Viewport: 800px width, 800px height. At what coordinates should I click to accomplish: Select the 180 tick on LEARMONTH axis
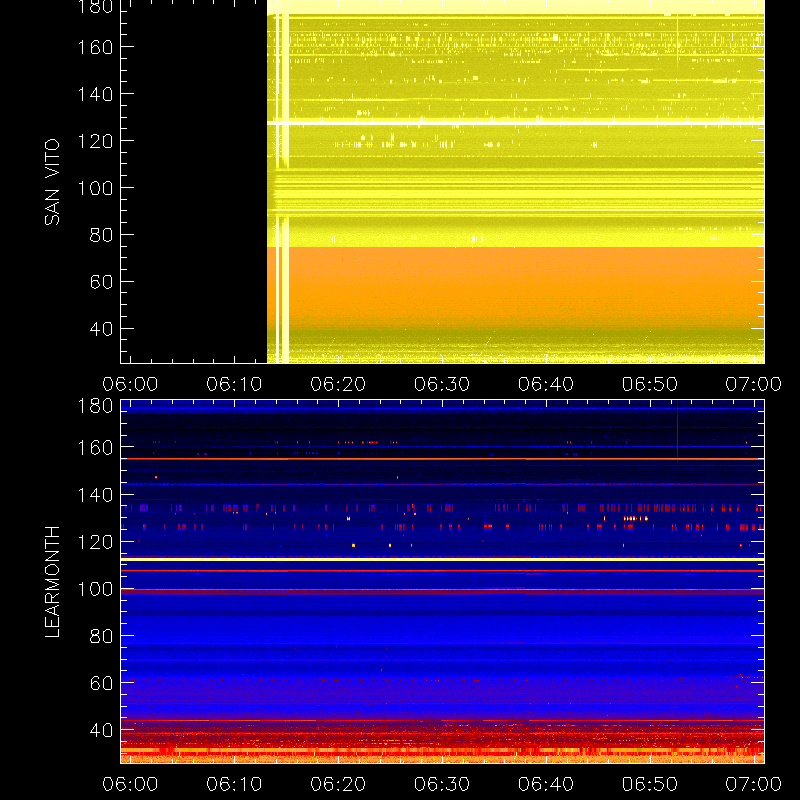click(95, 406)
